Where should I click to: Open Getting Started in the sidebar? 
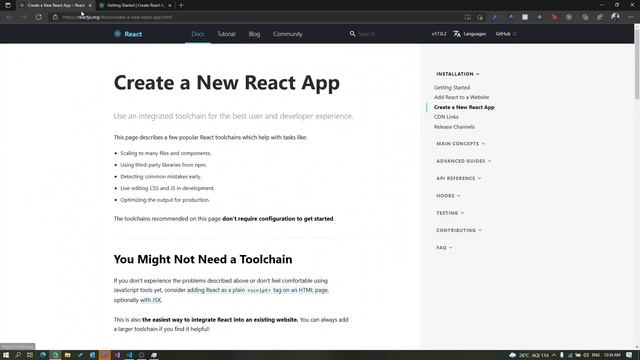452,87
